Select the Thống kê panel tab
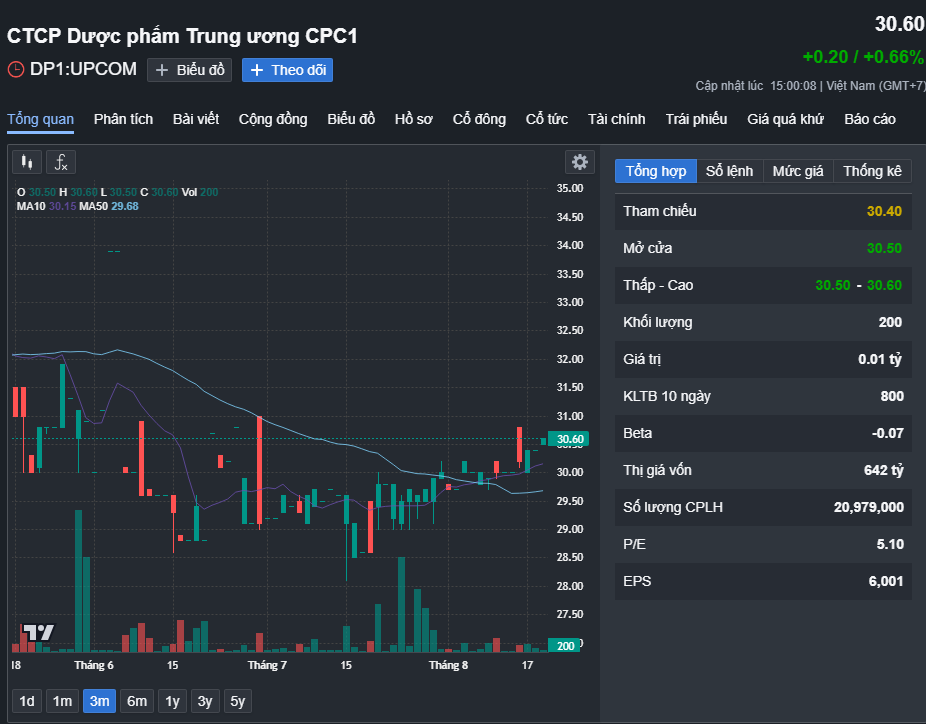 [x=872, y=171]
